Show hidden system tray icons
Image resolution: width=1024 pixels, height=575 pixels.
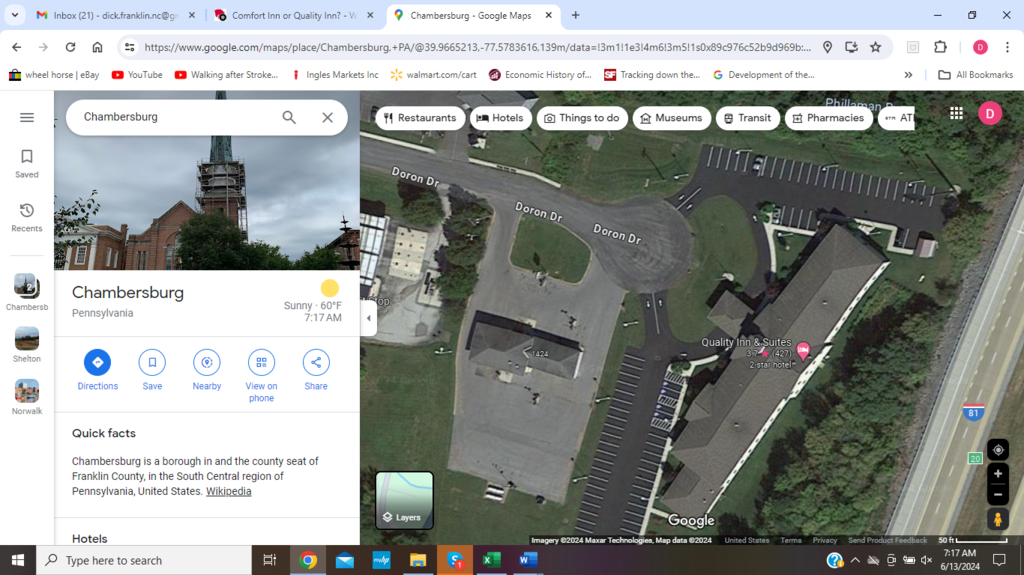coord(855,560)
